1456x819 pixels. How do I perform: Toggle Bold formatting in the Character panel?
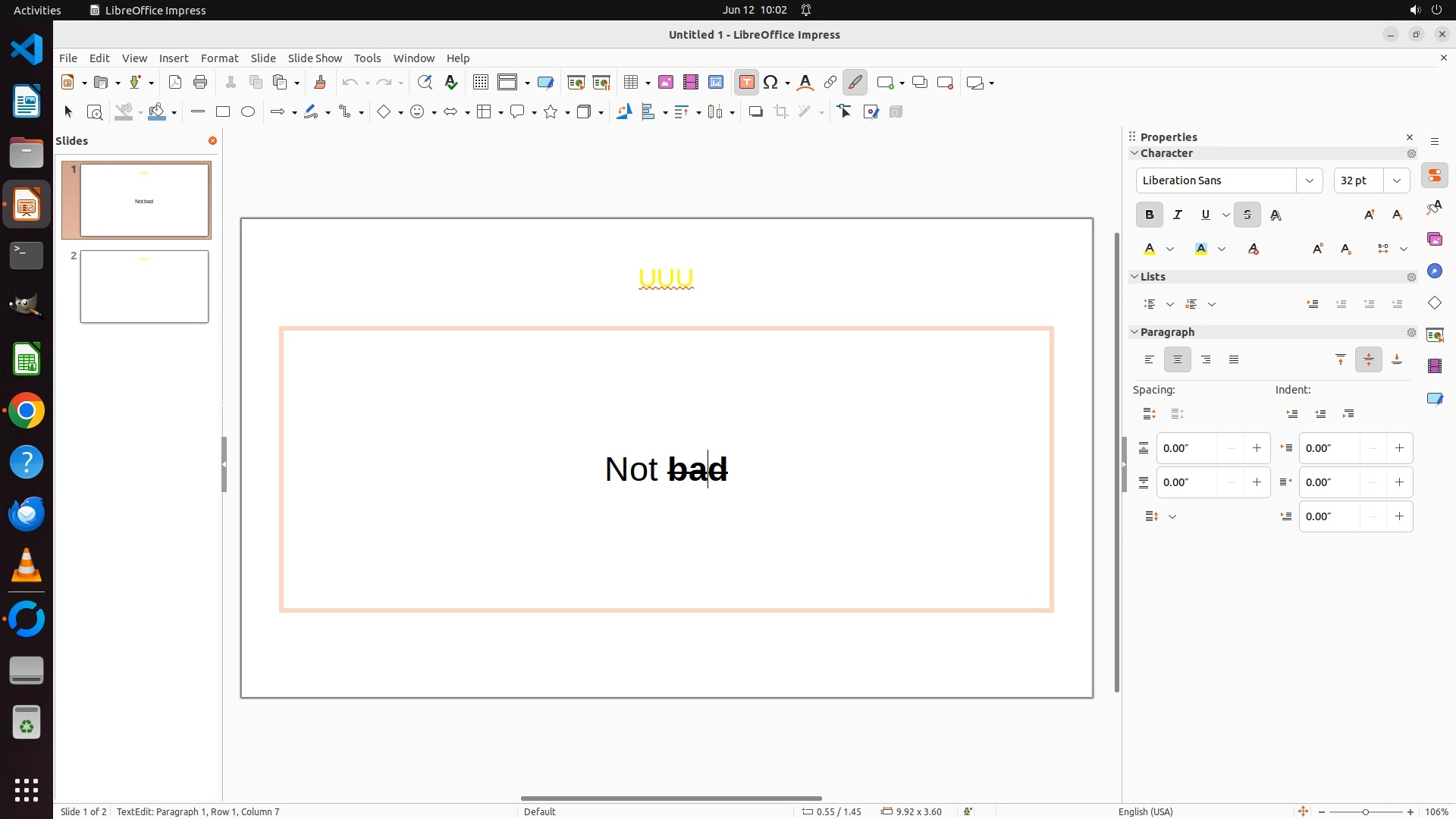[1149, 215]
